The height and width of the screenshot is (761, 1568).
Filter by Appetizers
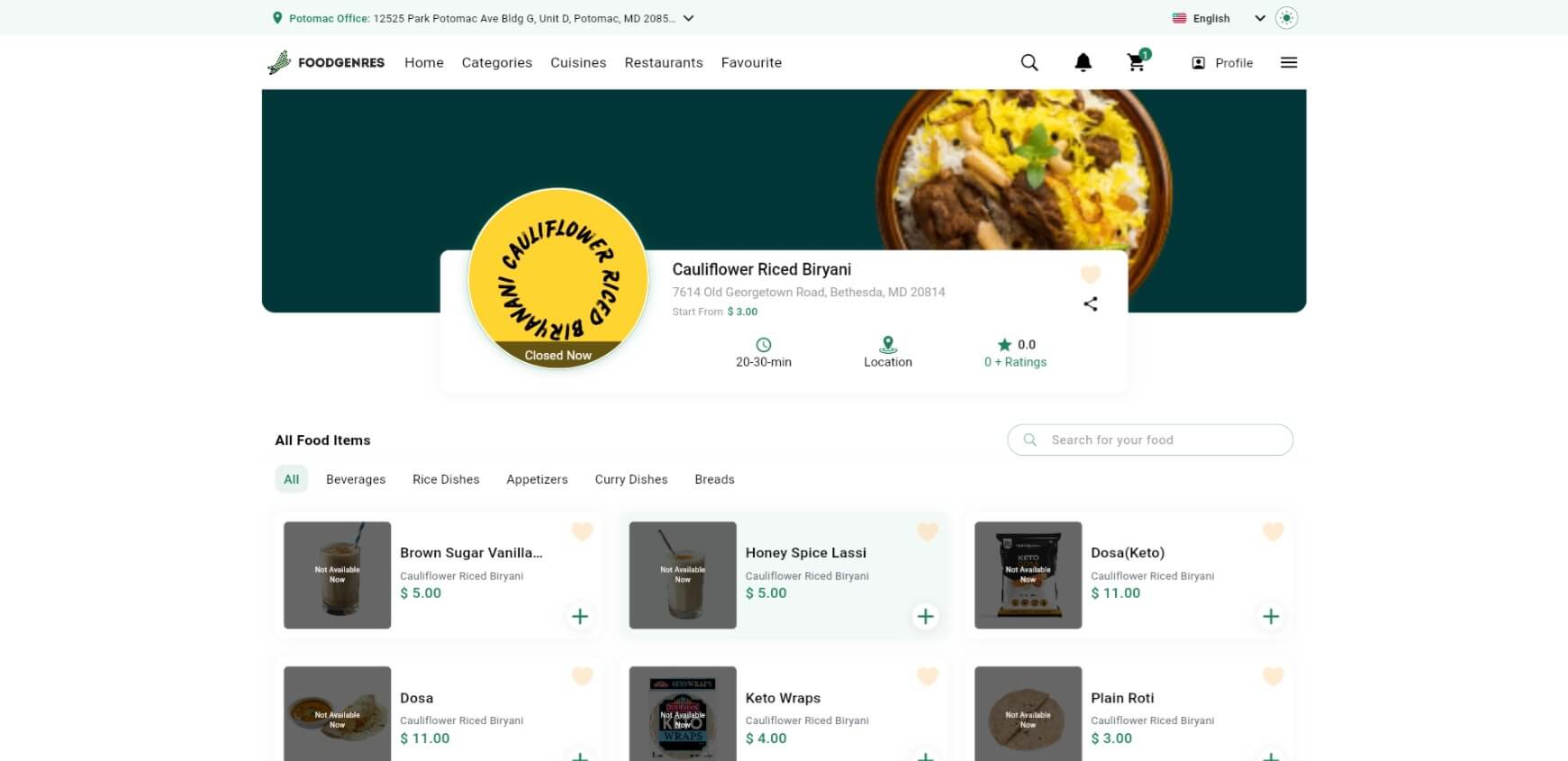tap(537, 479)
